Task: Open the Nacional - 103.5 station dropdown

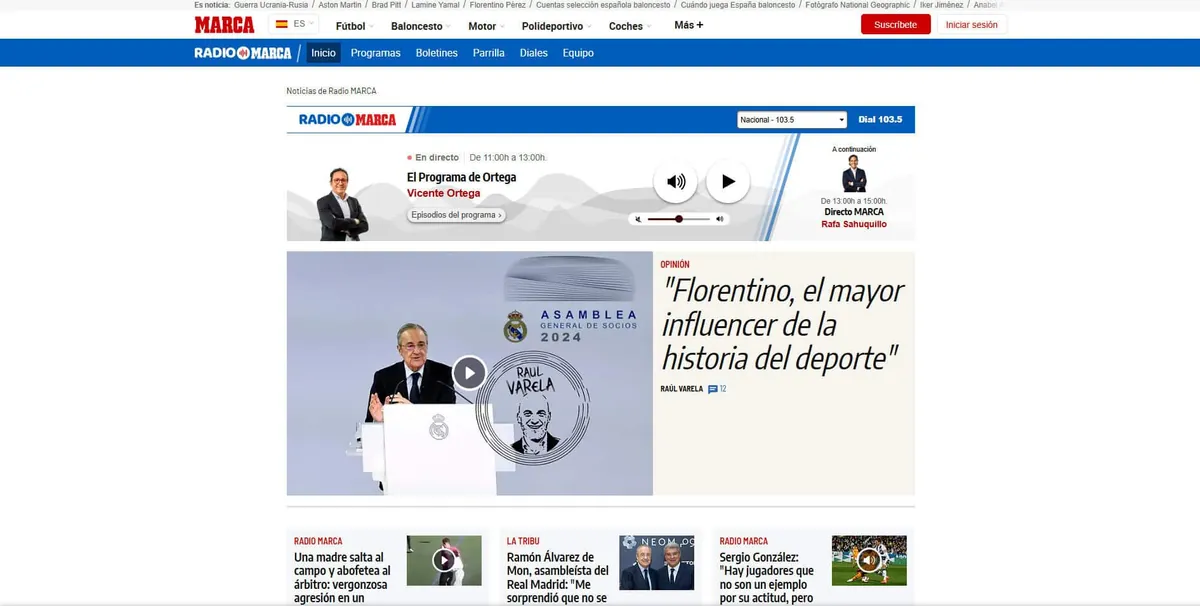Action: click(791, 120)
